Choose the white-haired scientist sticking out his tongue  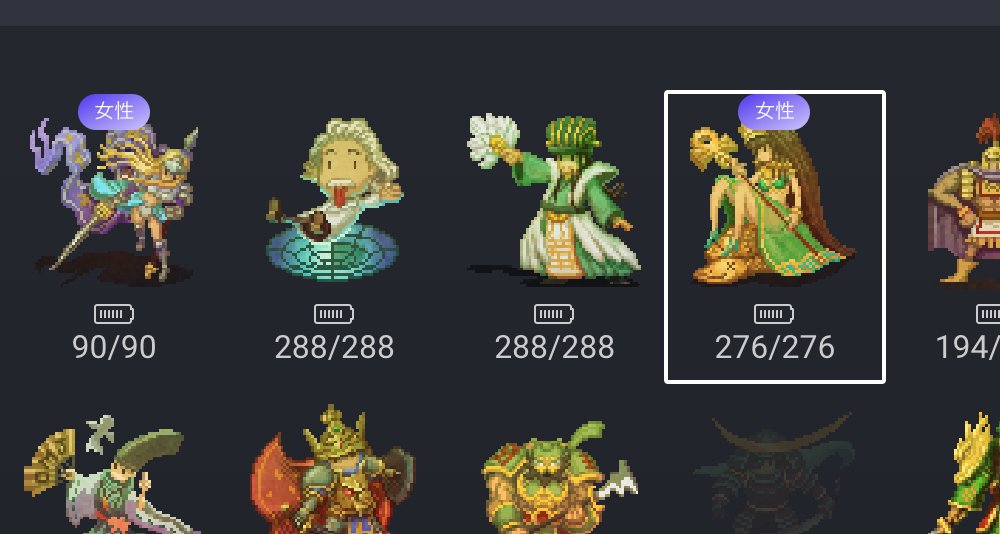[x=334, y=199]
